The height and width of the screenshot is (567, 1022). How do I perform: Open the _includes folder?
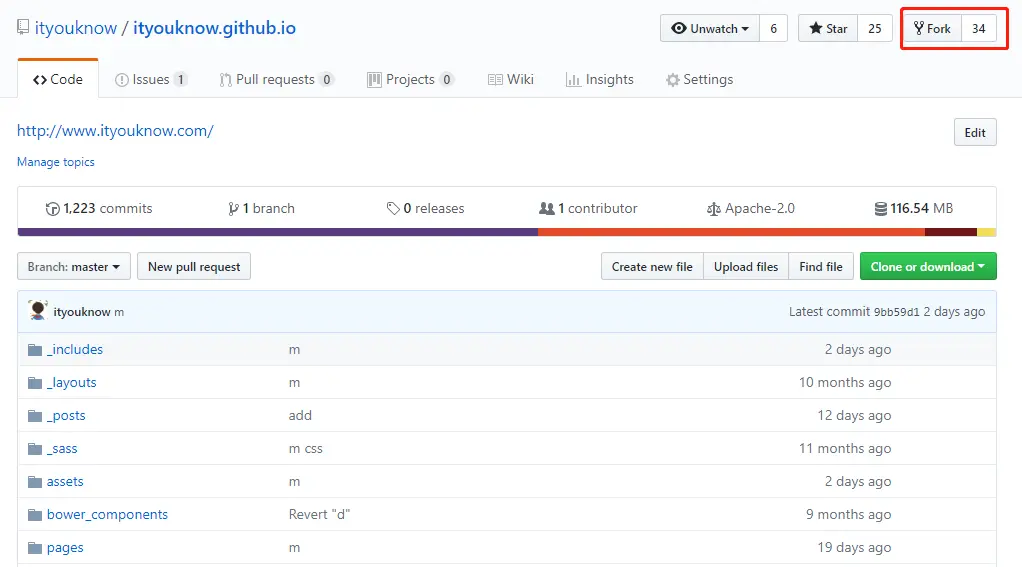pyautogui.click(x=75, y=350)
